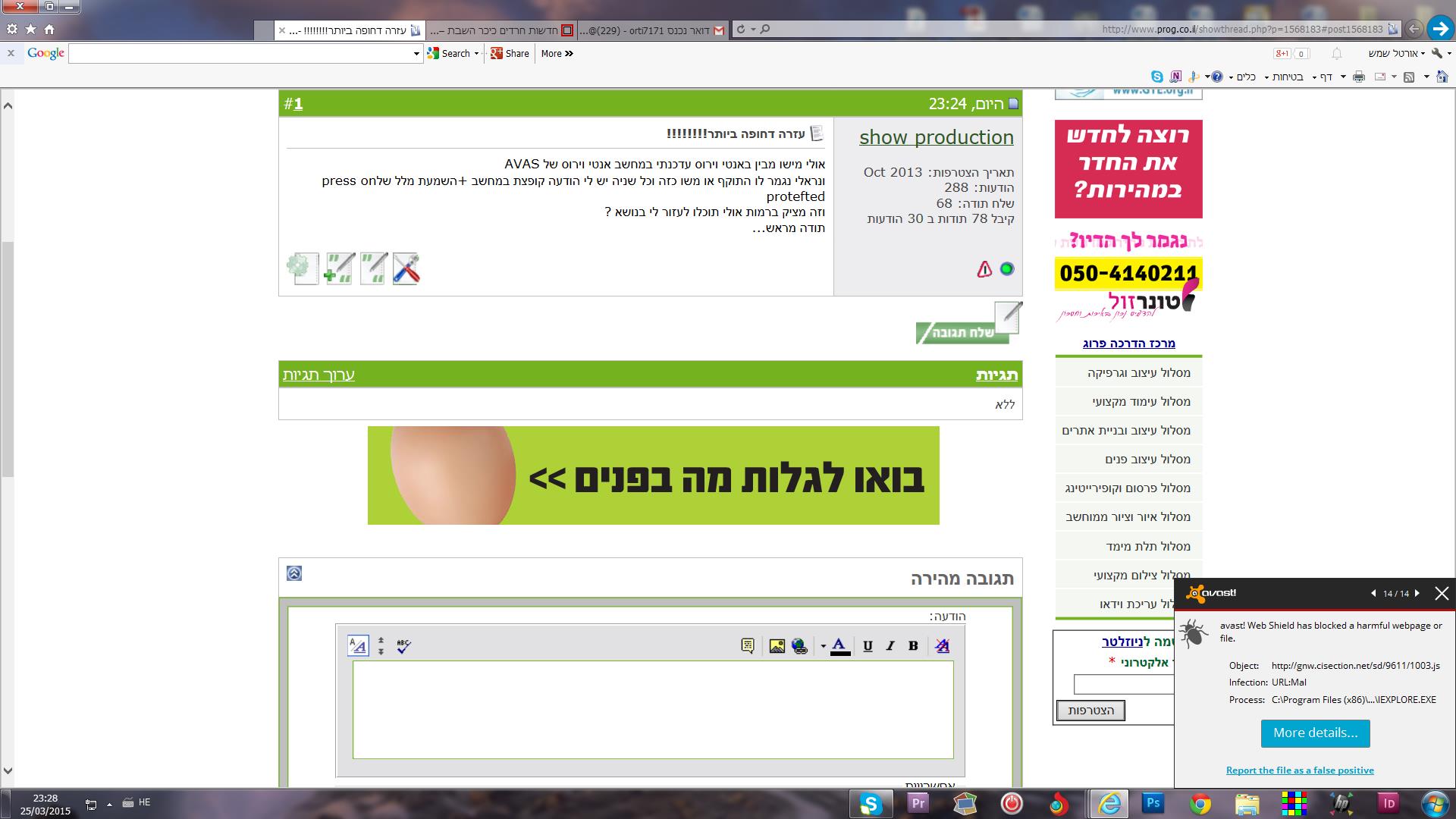Open the show production user profile link

(936, 137)
